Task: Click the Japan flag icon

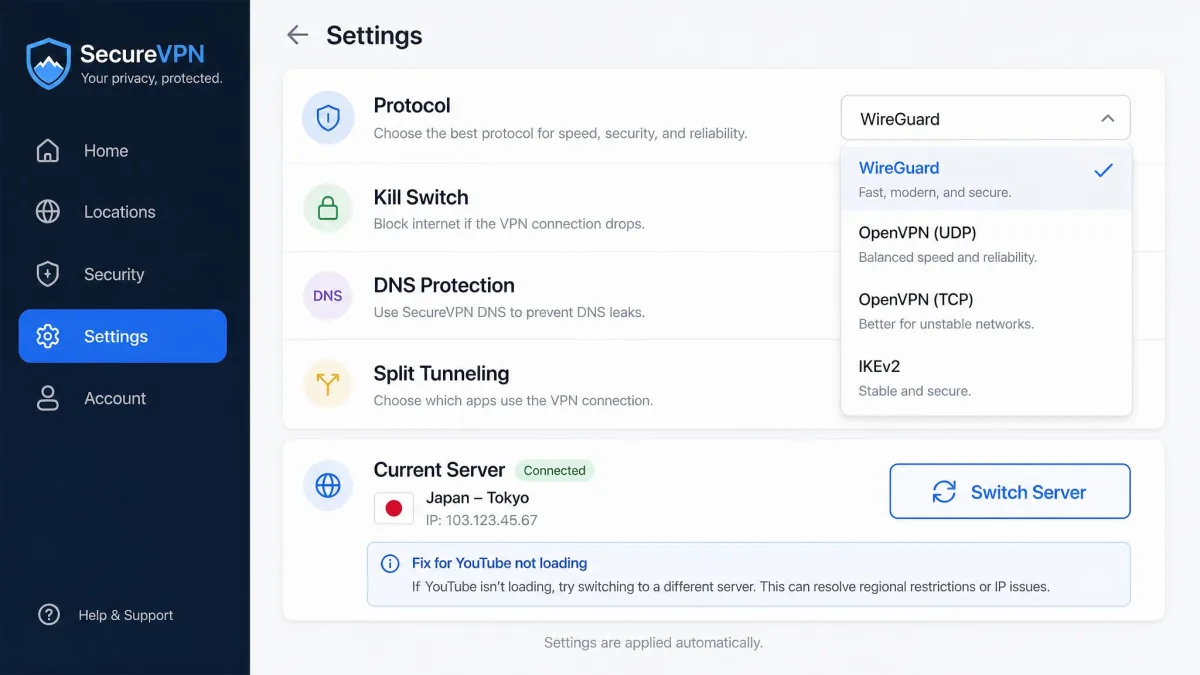Action: point(394,508)
